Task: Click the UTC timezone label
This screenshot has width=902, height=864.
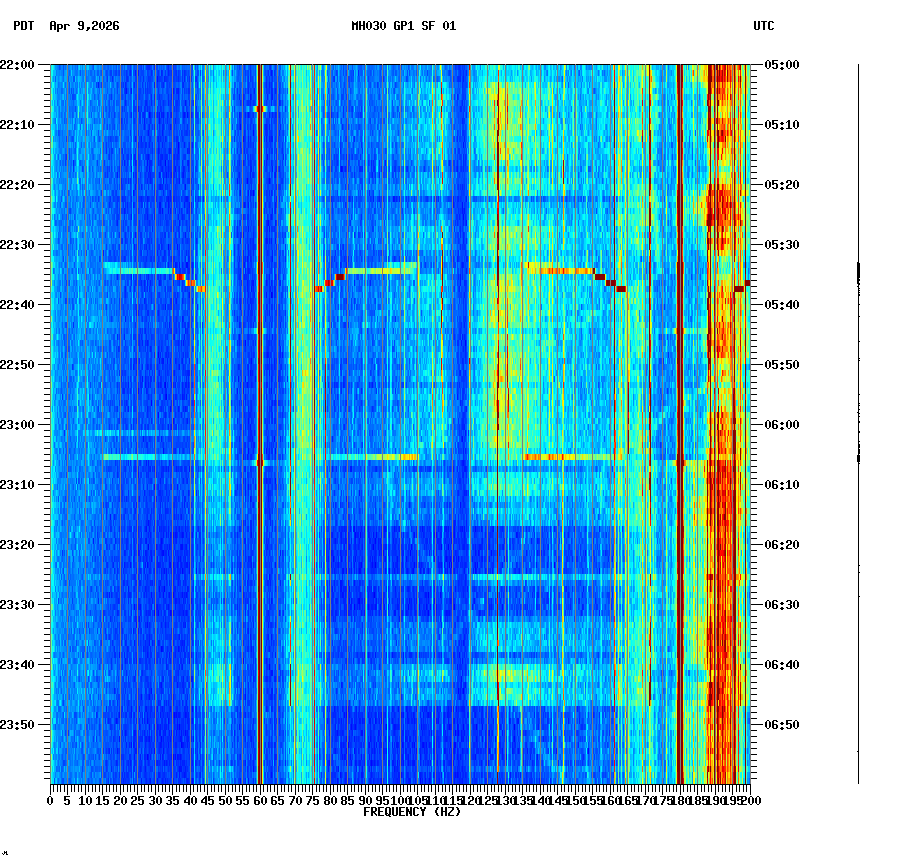Action: click(764, 26)
